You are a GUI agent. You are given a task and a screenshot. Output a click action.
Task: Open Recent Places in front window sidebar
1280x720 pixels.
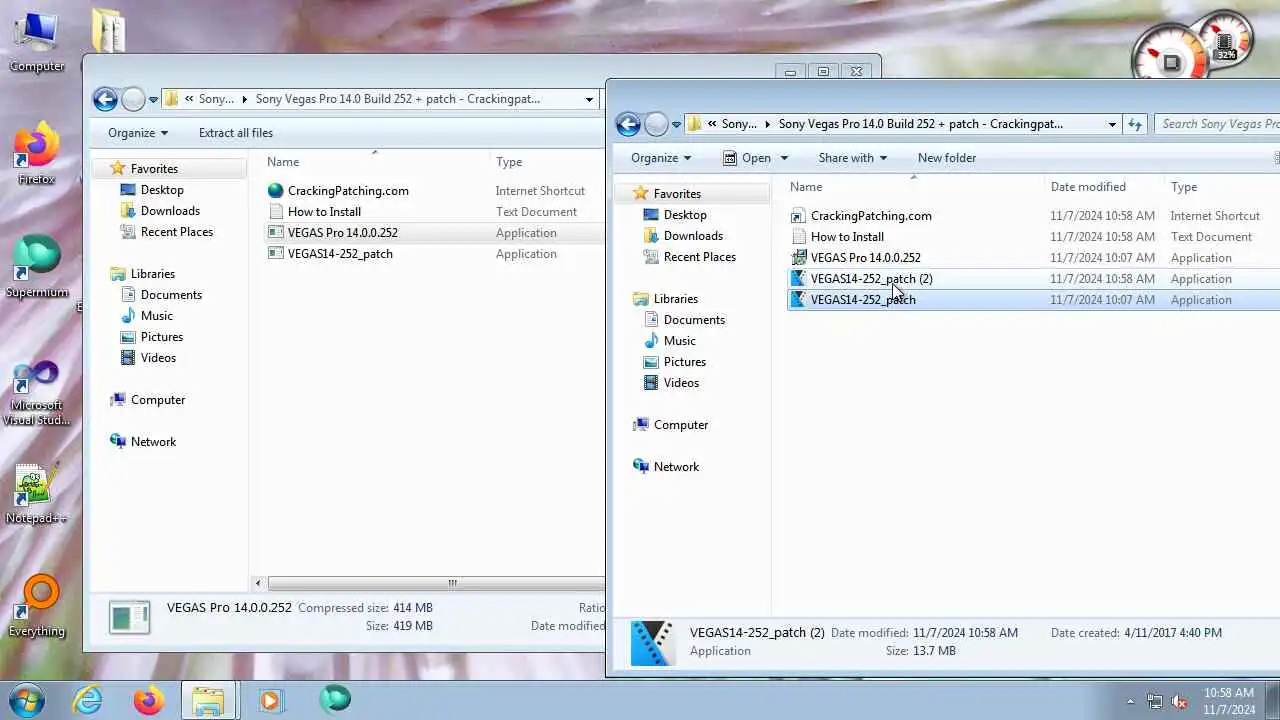pos(700,257)
